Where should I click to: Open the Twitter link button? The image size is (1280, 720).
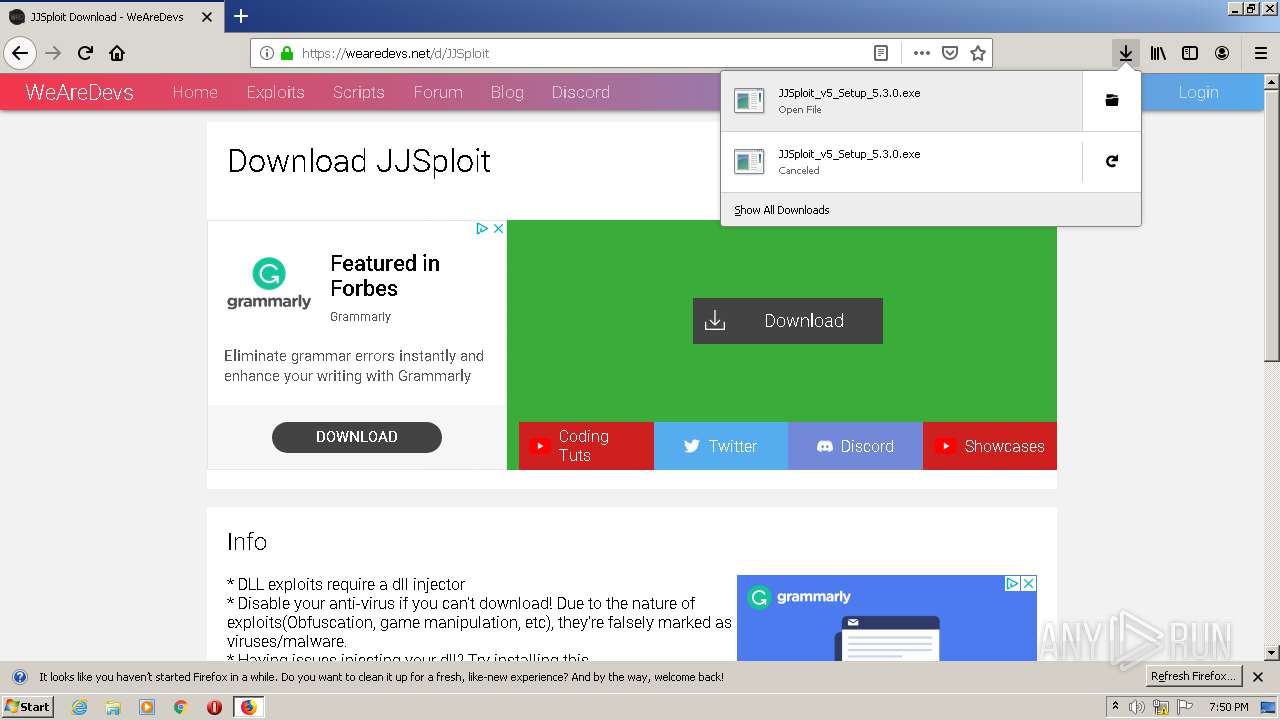tap(721, 446)
